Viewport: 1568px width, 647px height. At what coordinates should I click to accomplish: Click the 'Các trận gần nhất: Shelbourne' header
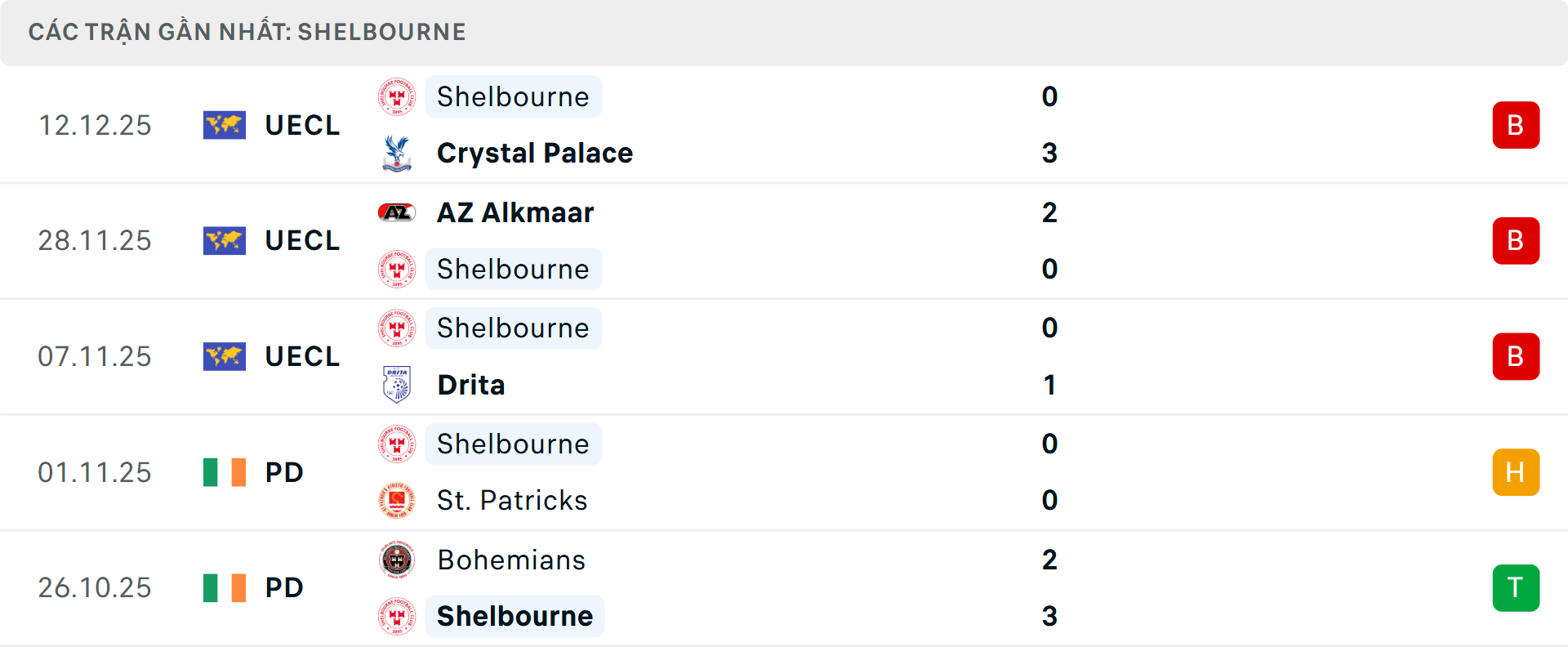[247, 32]
